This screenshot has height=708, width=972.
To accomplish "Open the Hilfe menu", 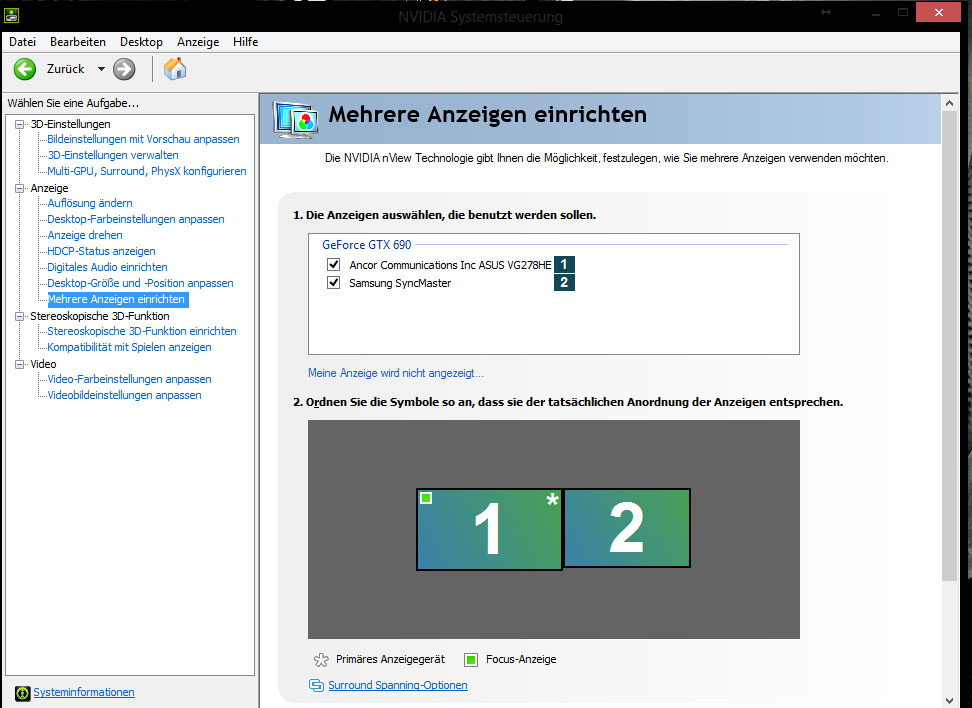I will (x=245, y=42).
